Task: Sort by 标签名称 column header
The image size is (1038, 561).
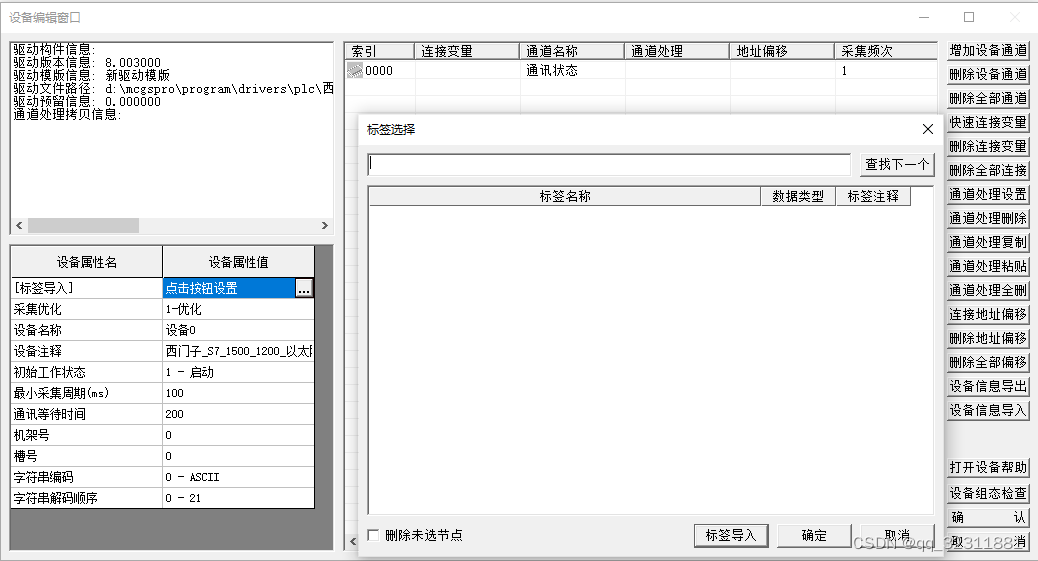Action: (565, 196)
